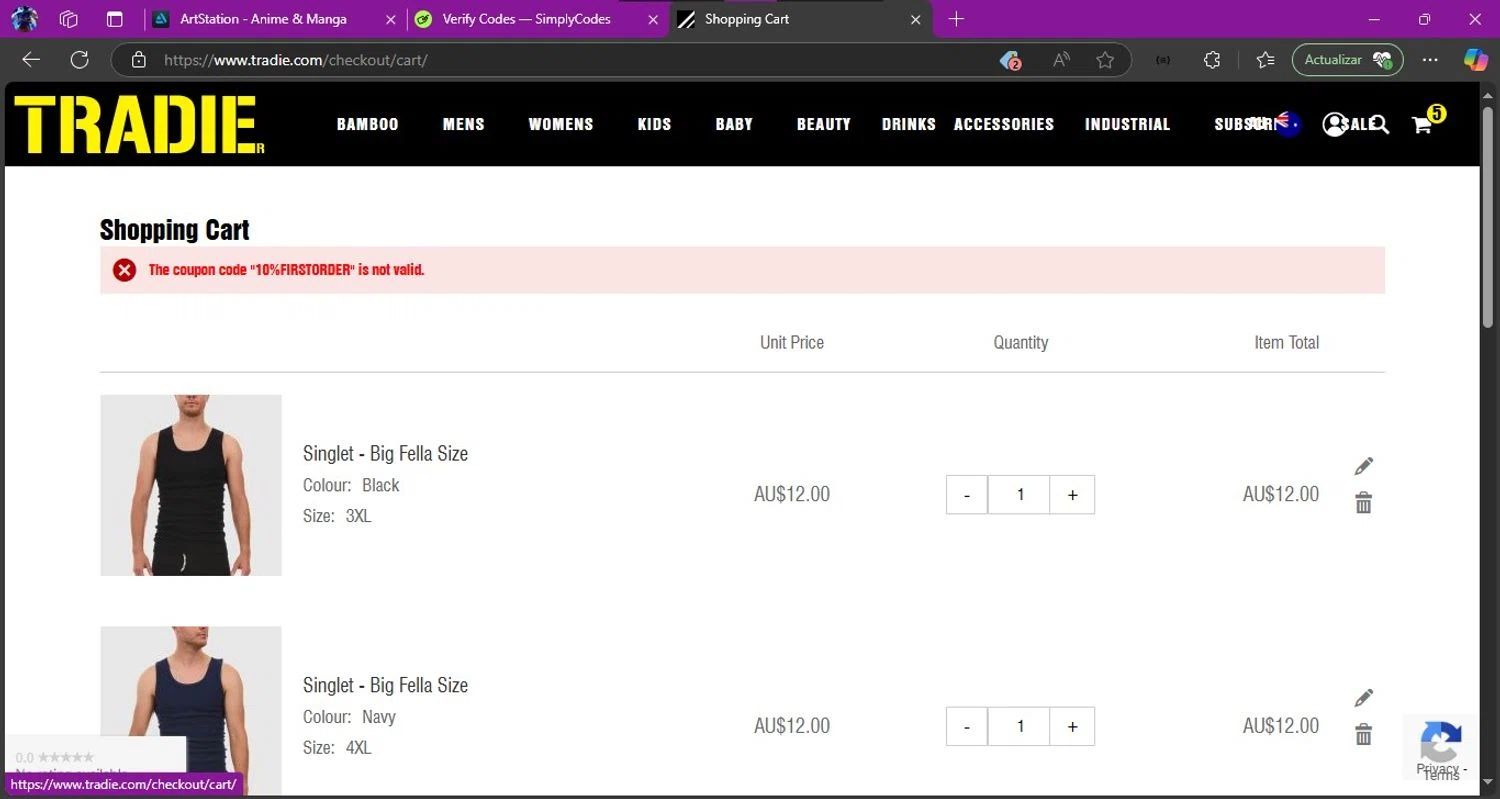Close the Verify Codes SimplyCodes tab

coord(654,19)
